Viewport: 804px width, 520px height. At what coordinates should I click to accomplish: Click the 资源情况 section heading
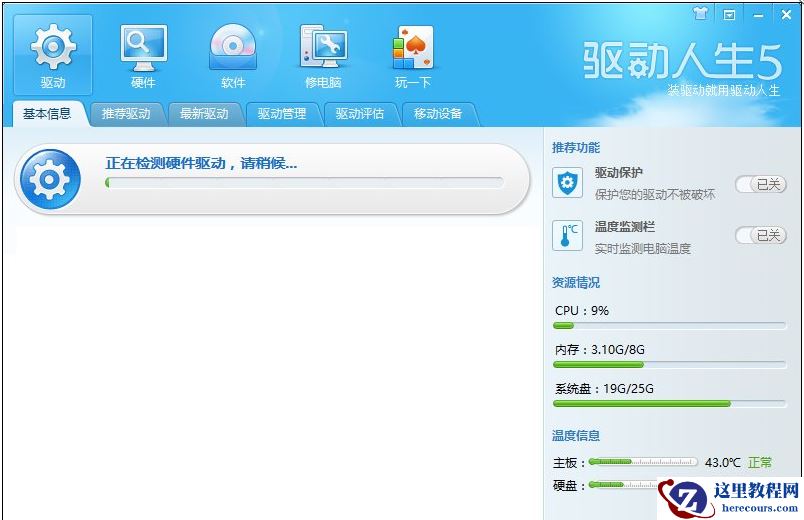[x=576, y=283]
